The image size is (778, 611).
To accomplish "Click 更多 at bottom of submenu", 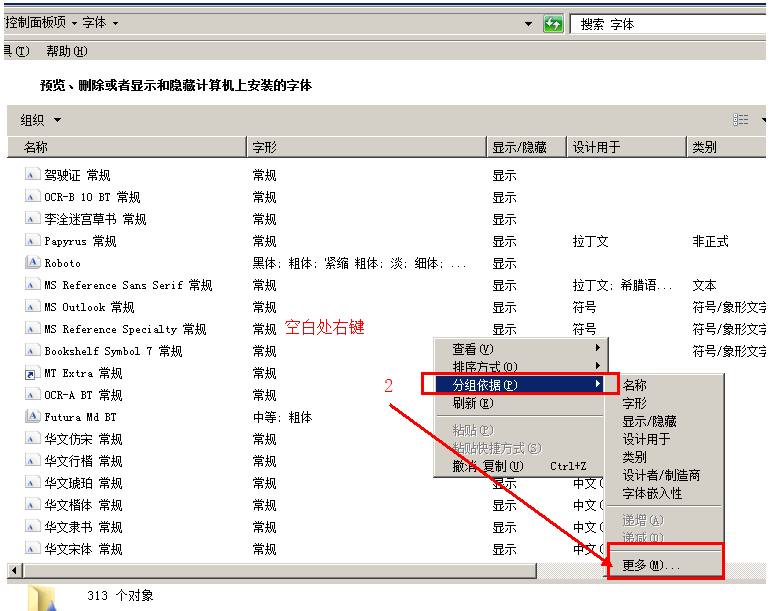I will (651, 565).
